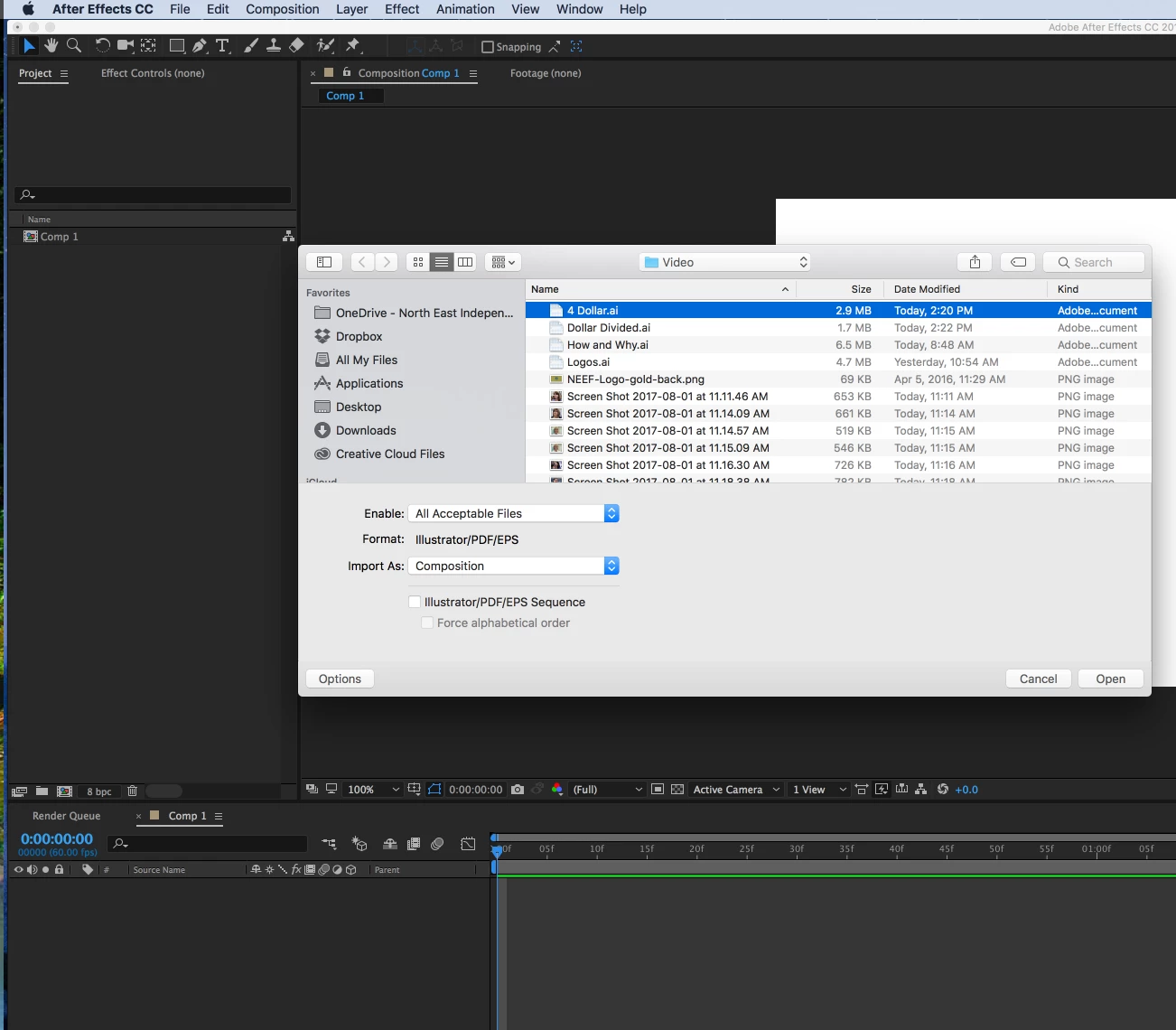1176x1030 pixels.
Task: Open the 1 View layout dropdown
Action: [x=819, y=789]
